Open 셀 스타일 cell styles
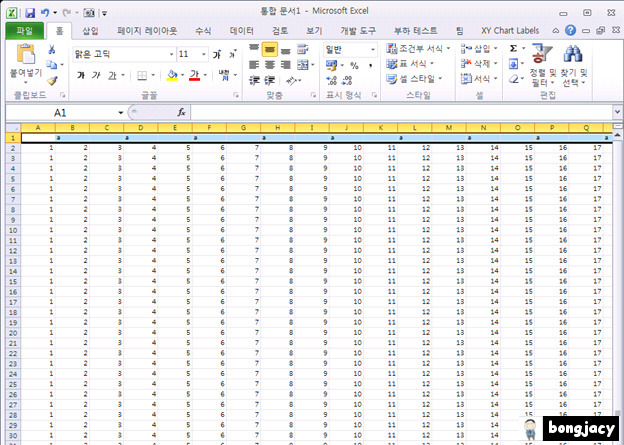The height and width of the screenshot is (445, 624). coord(414,79)
